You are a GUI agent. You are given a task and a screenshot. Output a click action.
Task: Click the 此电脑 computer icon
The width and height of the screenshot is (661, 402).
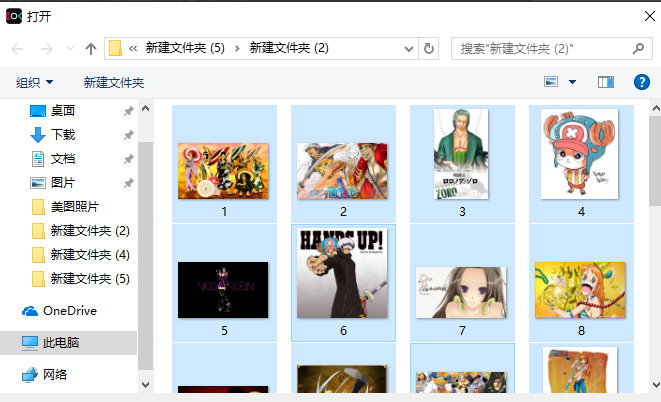(x=30, y=343)
